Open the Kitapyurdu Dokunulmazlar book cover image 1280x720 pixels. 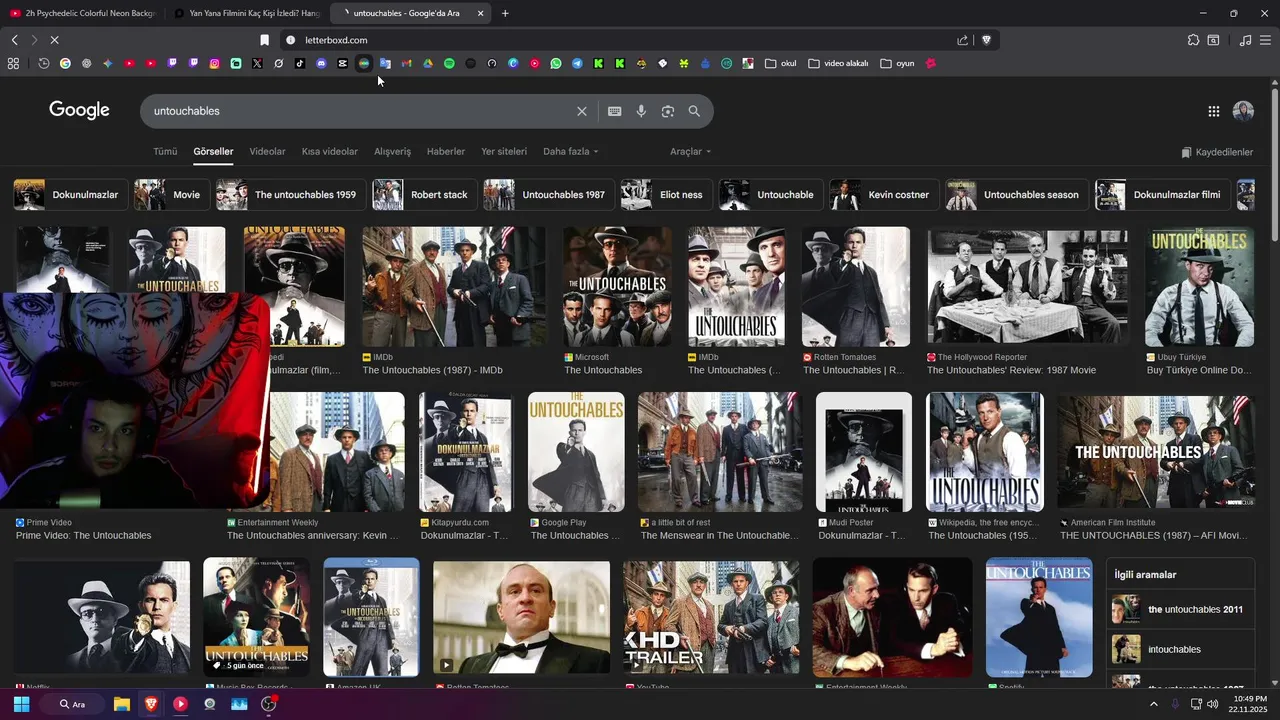465,452
